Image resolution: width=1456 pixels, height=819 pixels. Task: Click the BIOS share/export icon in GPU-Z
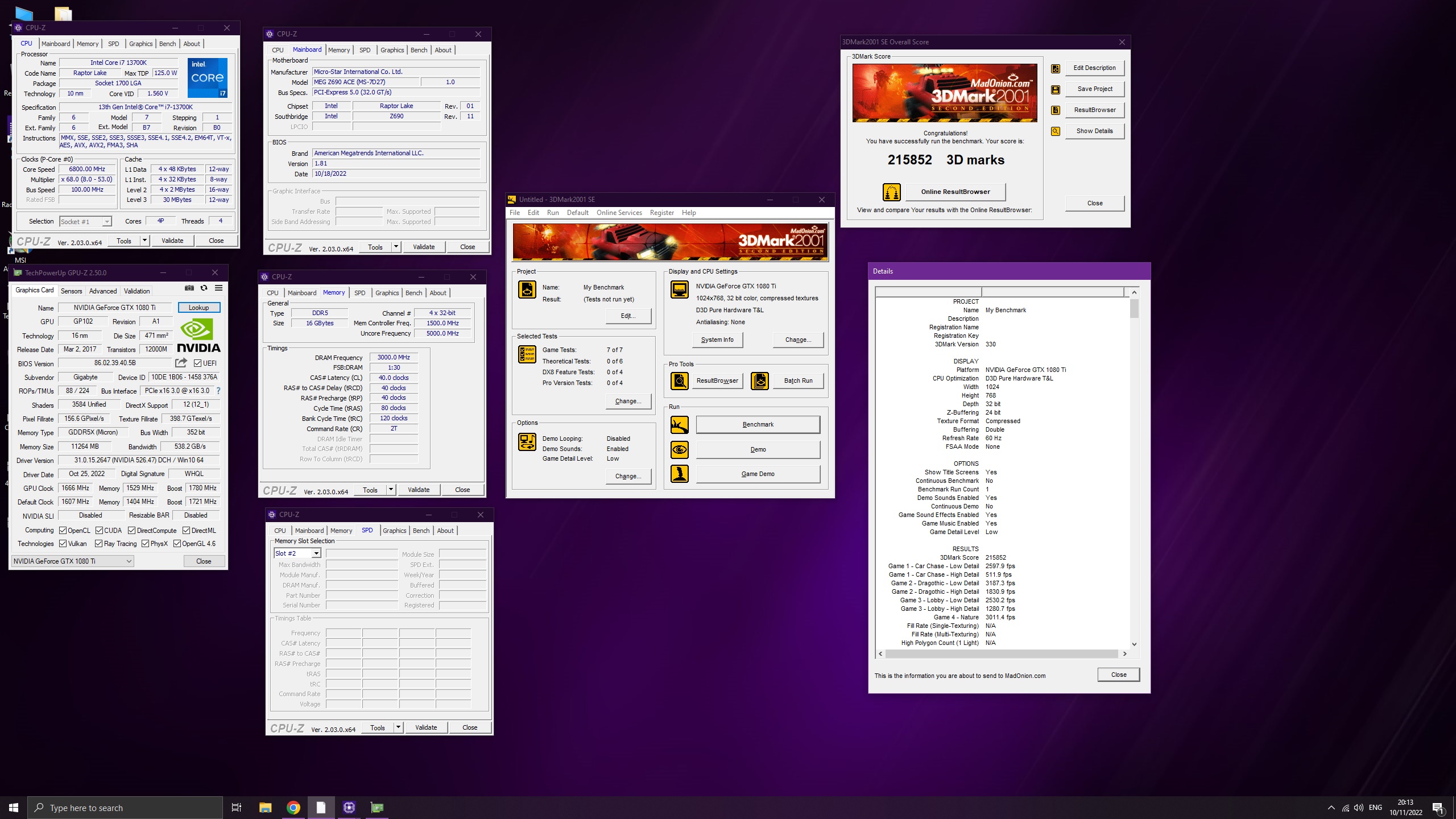[181, 363]
